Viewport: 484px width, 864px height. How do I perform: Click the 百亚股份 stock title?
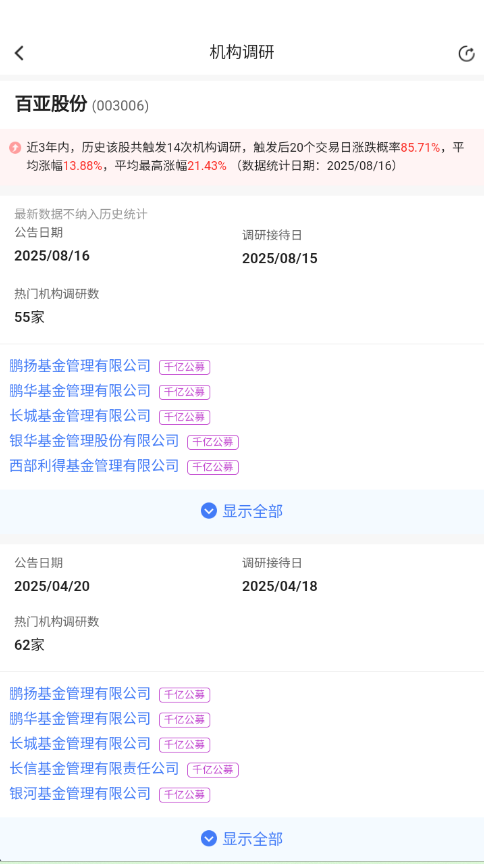[51, 104]
